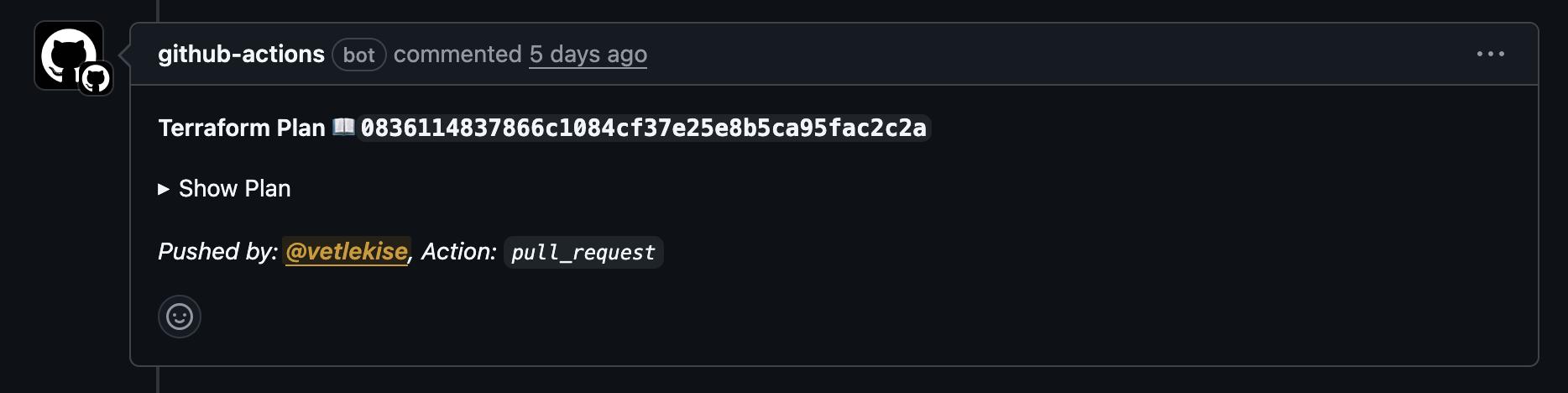
Task: Click the pull_request code label
Action: coord(583,253)
